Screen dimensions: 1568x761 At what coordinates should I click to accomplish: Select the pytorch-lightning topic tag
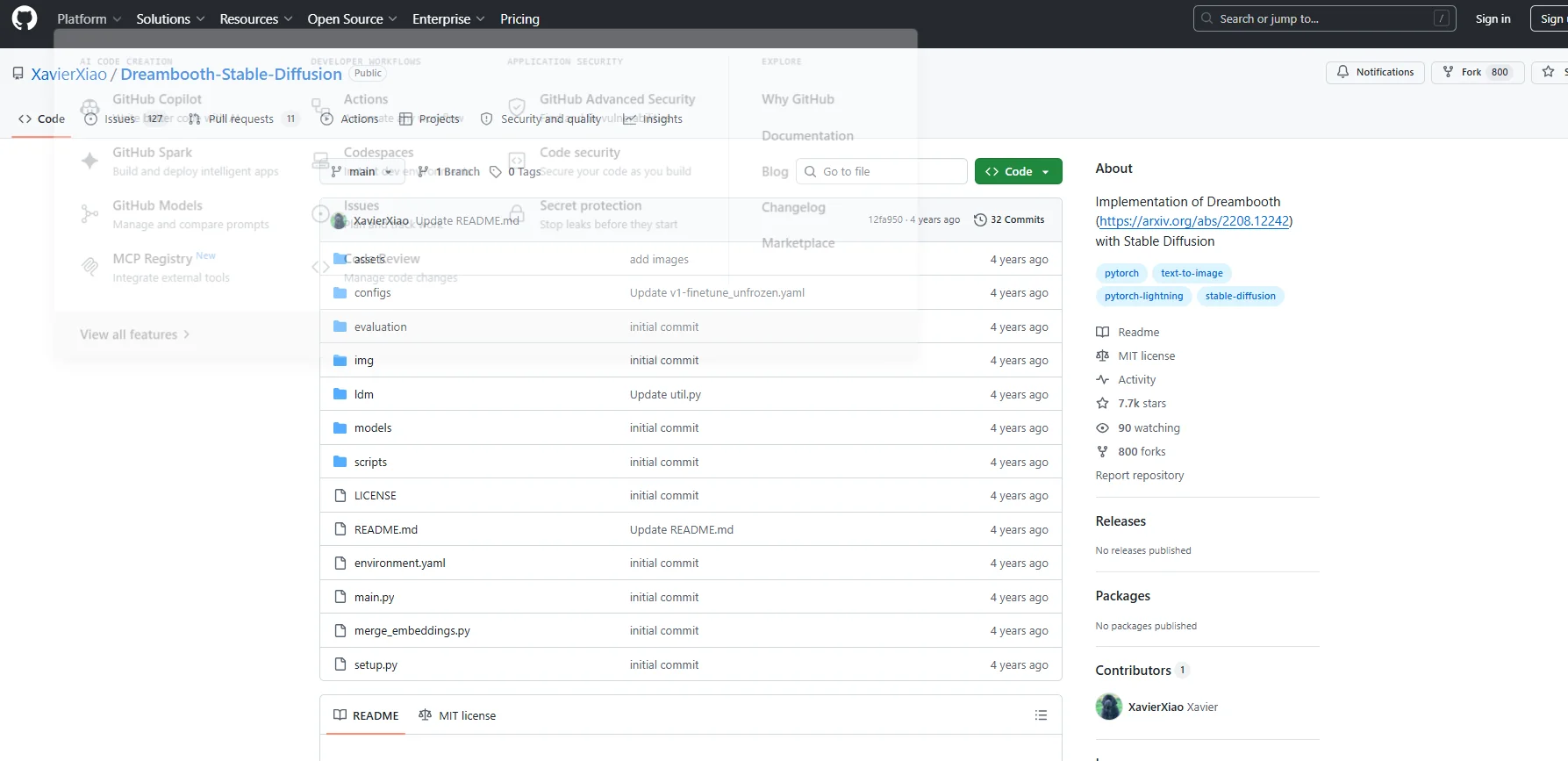1143,296
